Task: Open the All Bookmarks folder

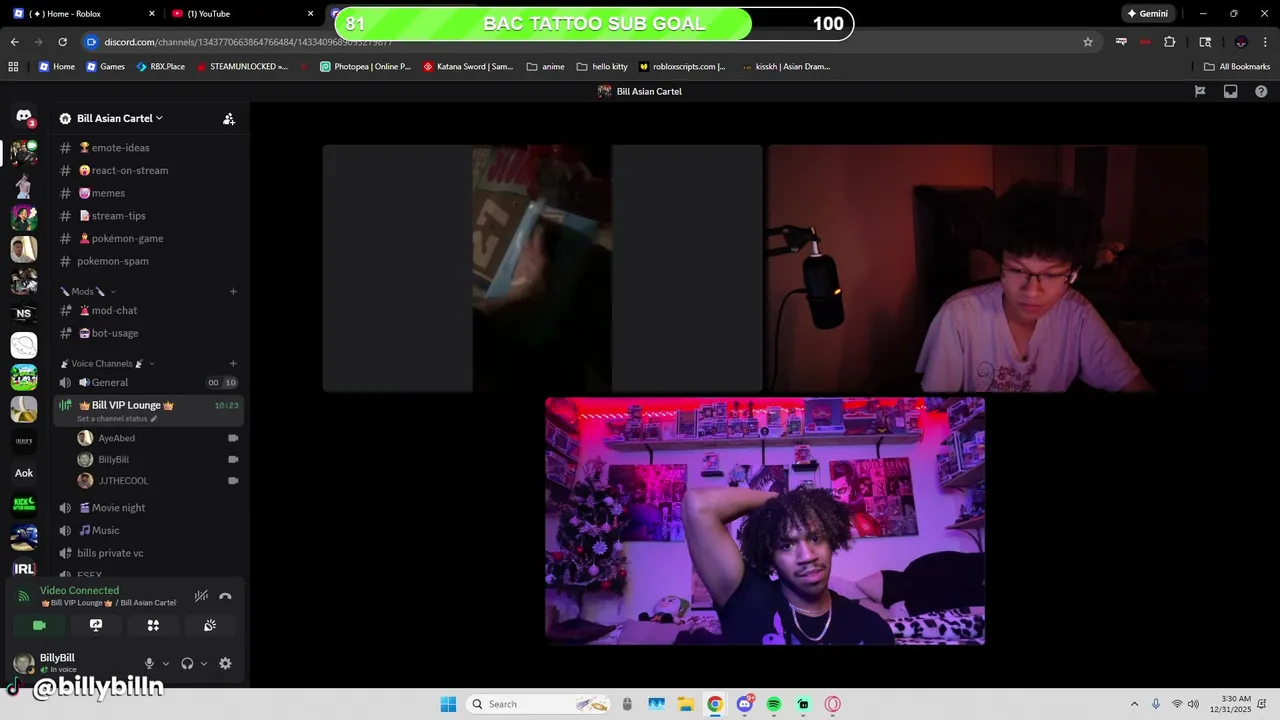Action: pyautogui.click(x=1237, y=67)
